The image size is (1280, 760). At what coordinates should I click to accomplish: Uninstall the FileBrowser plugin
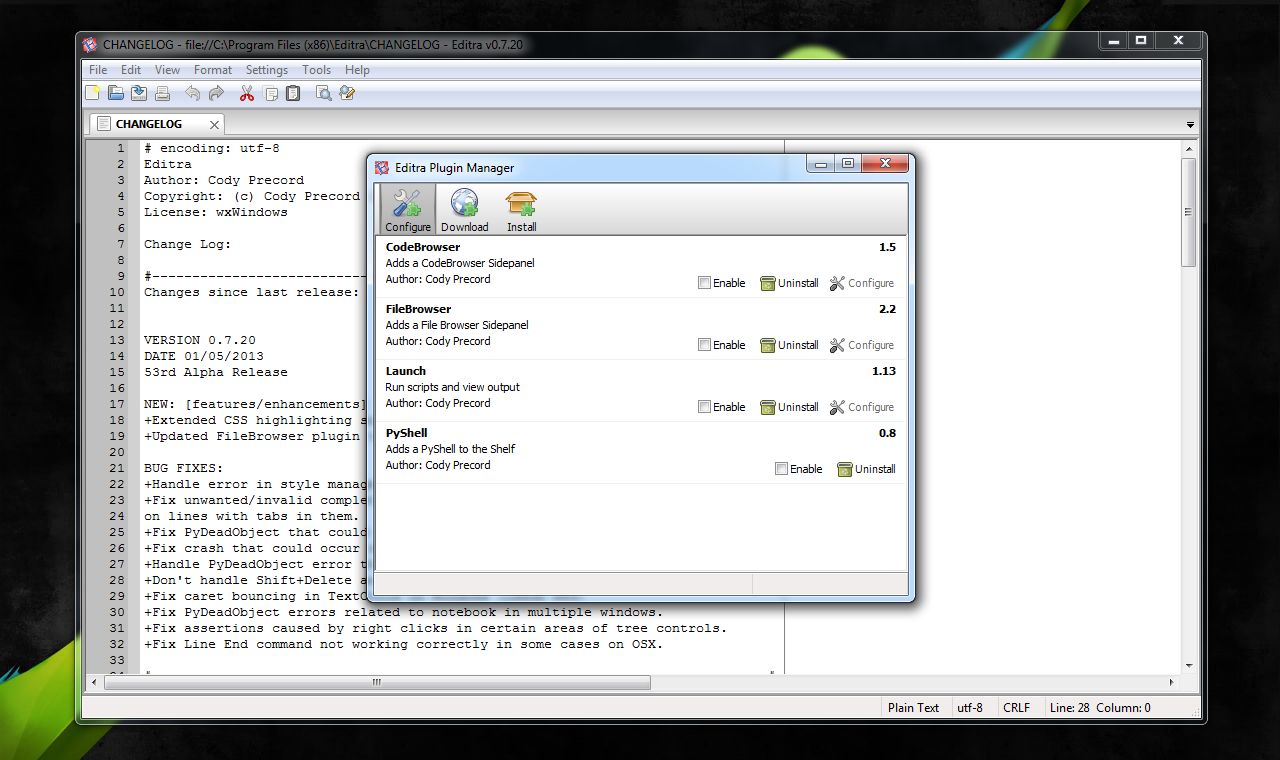(x=789, y=345)
